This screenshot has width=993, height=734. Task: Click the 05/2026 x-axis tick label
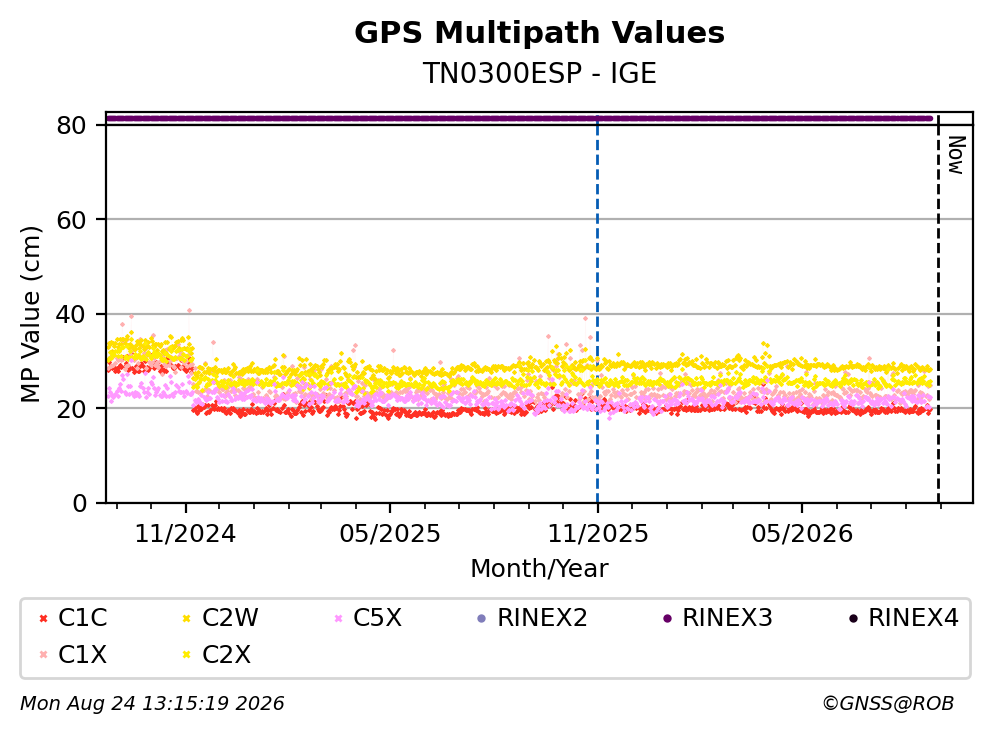(x=802, y=534)
